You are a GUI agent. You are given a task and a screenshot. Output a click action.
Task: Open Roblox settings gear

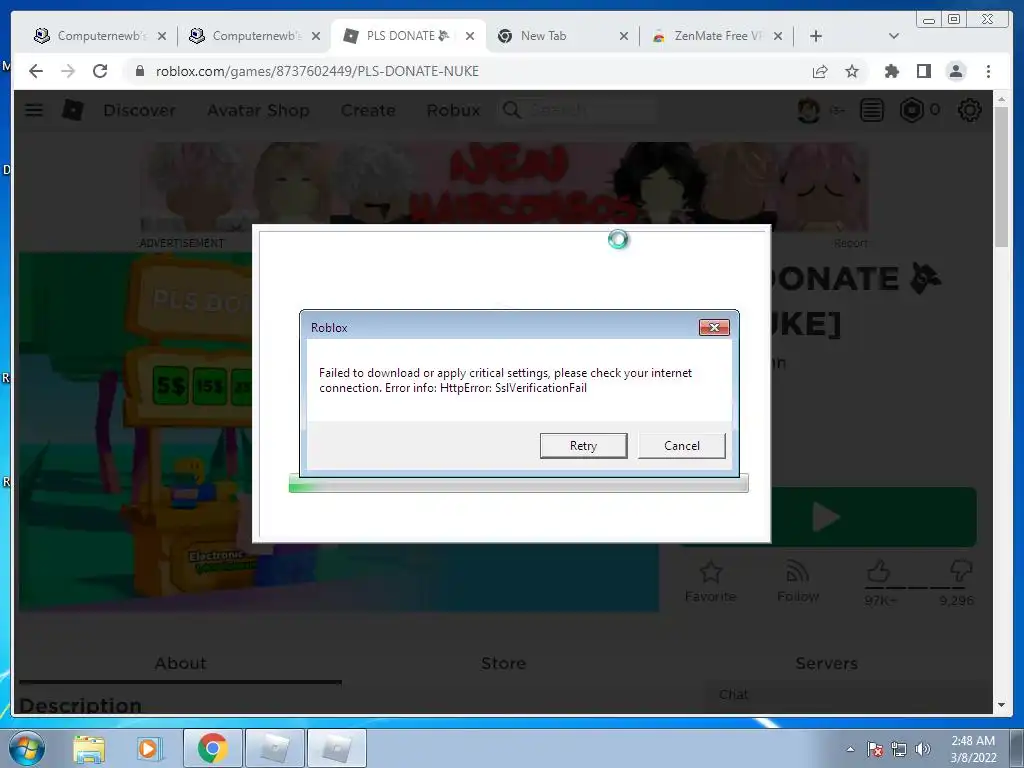coord(970,110)
